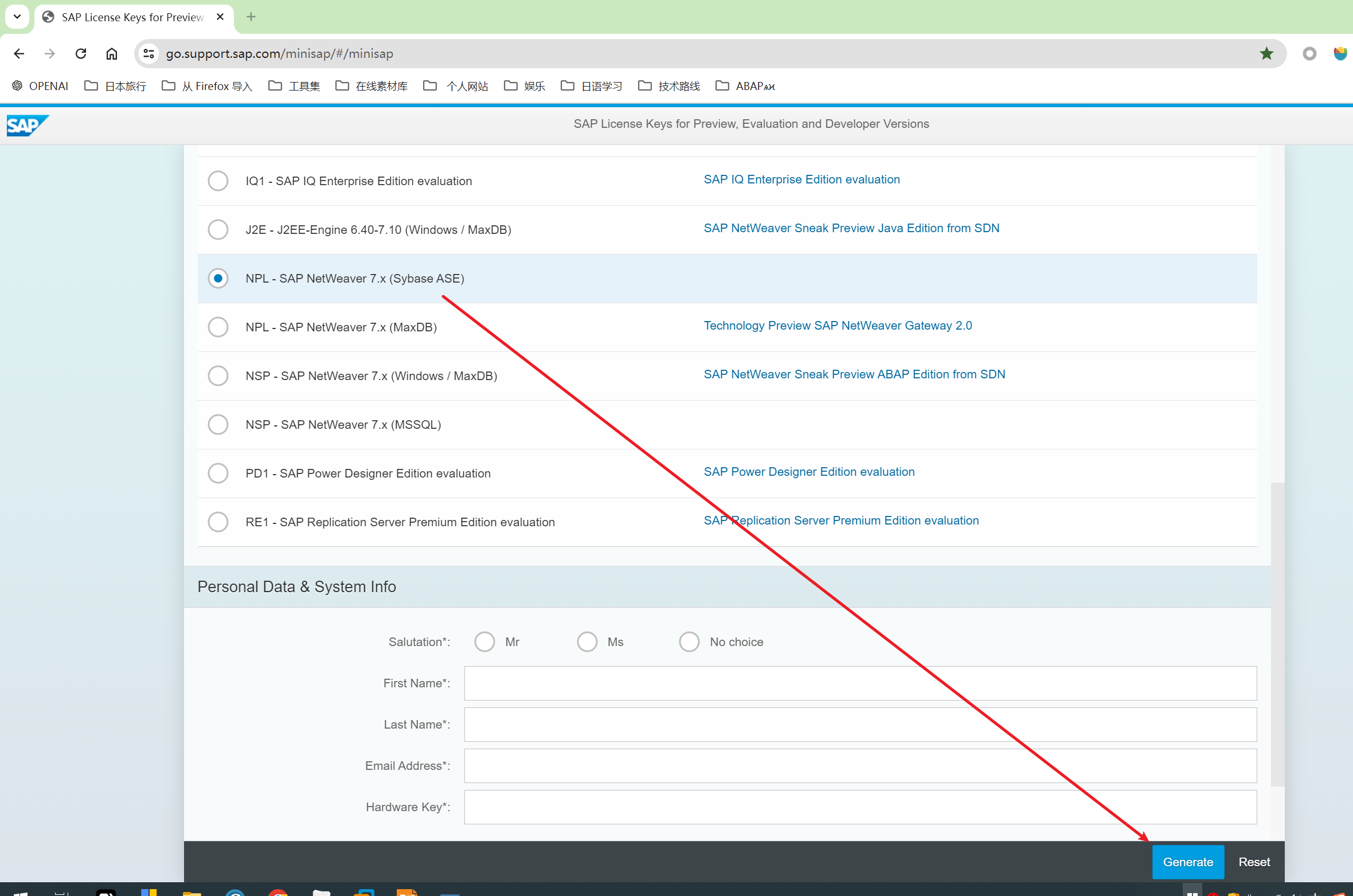Image resolution: width=1353 pixels, height=896 pixels.
Task: Select NPL - SAP NetWeaver 7.x (MaxDB) radio
Action: click(x=218, y=327)
